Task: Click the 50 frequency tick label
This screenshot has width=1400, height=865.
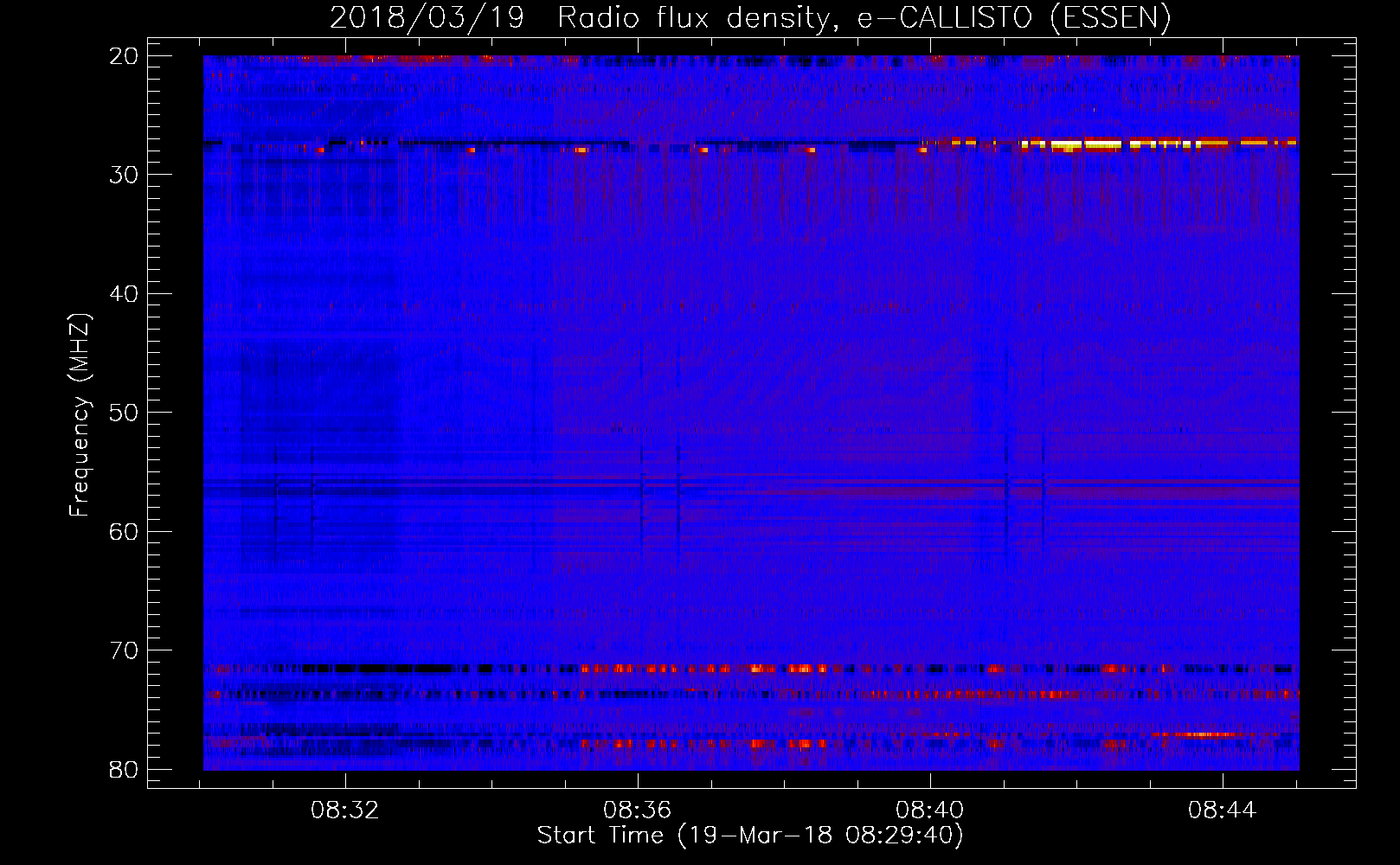Action: click(x=125, y=413)
